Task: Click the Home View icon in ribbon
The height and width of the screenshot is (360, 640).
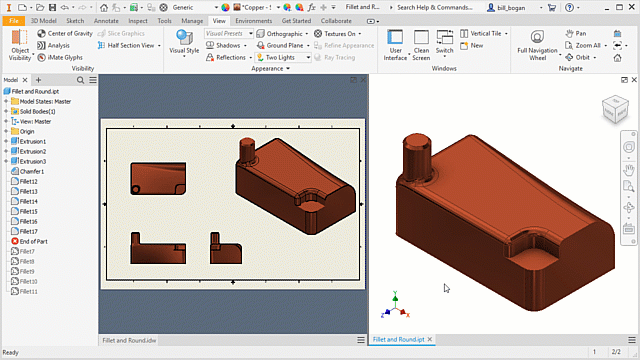Action: coord(618,58)
